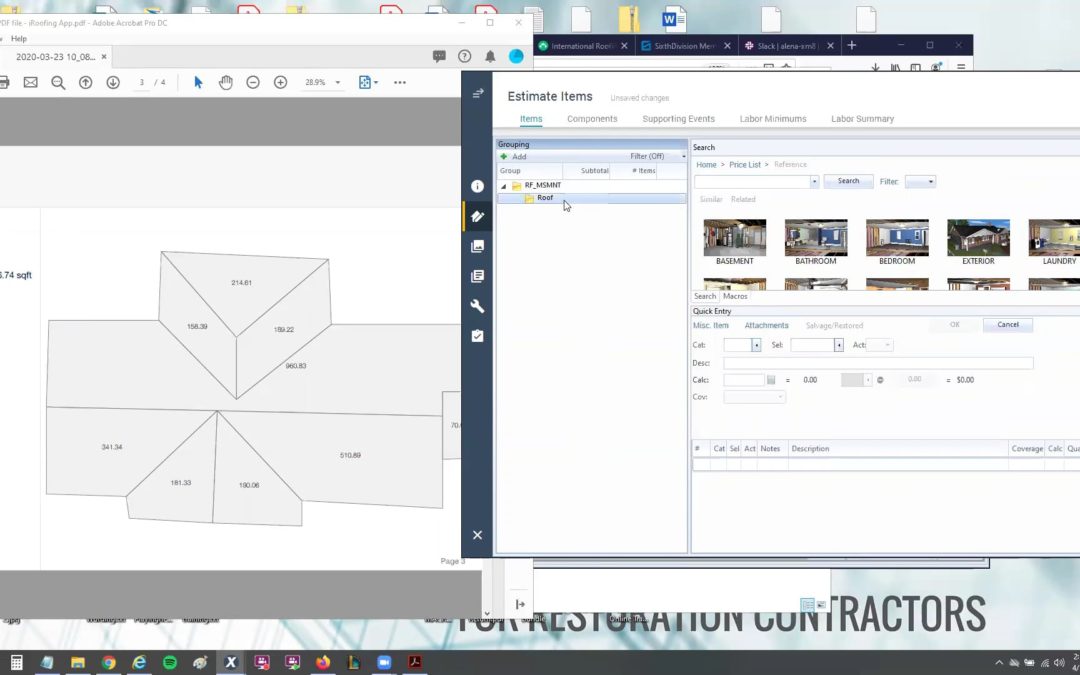Expand the Cat dropdown in Quick Entry
Viewport: 1080px width, 675px height.
coord(756,345)
